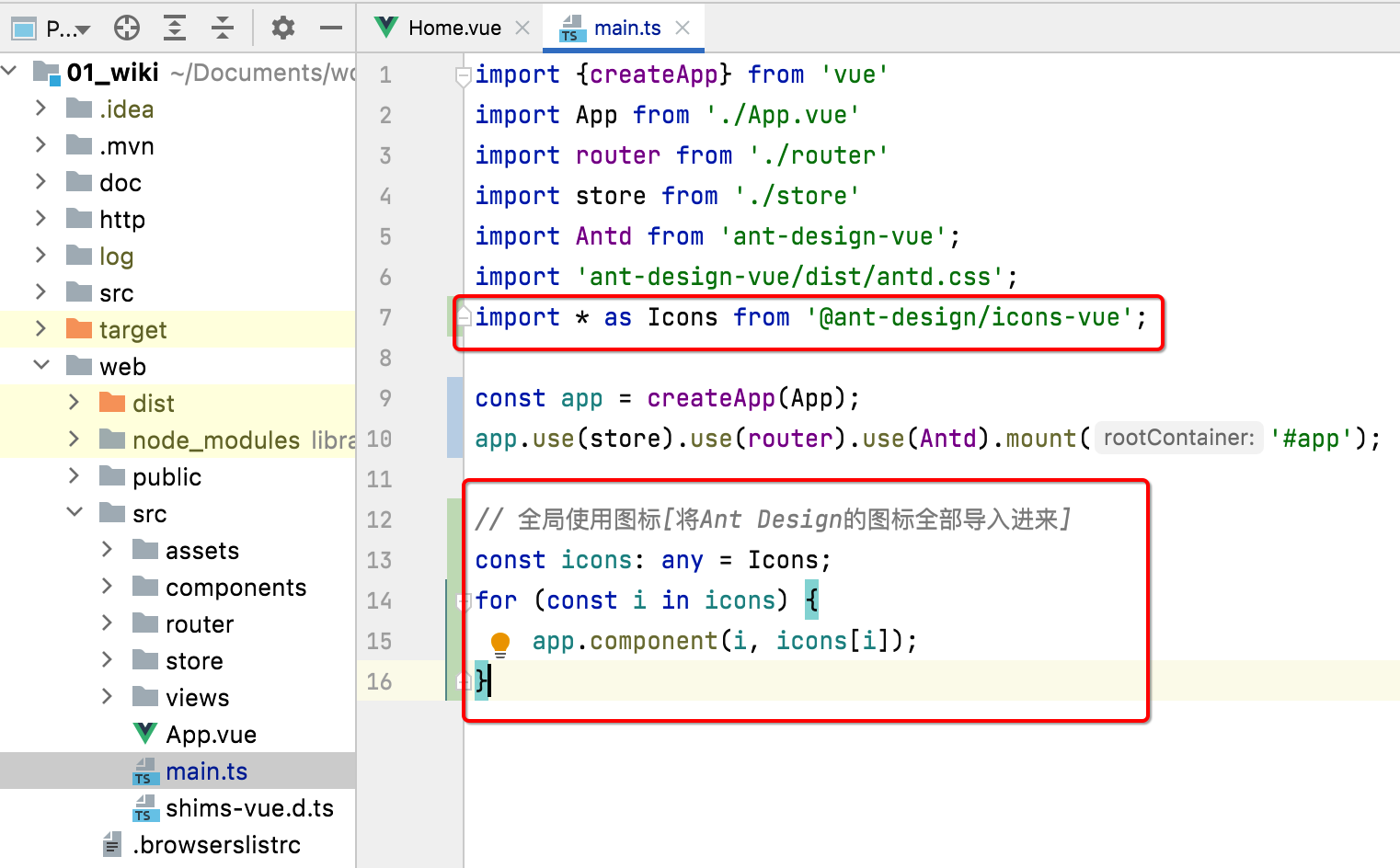Click the createApp call on line 9
Screen dimensions: 1400x868
click(x=711, y=398)
